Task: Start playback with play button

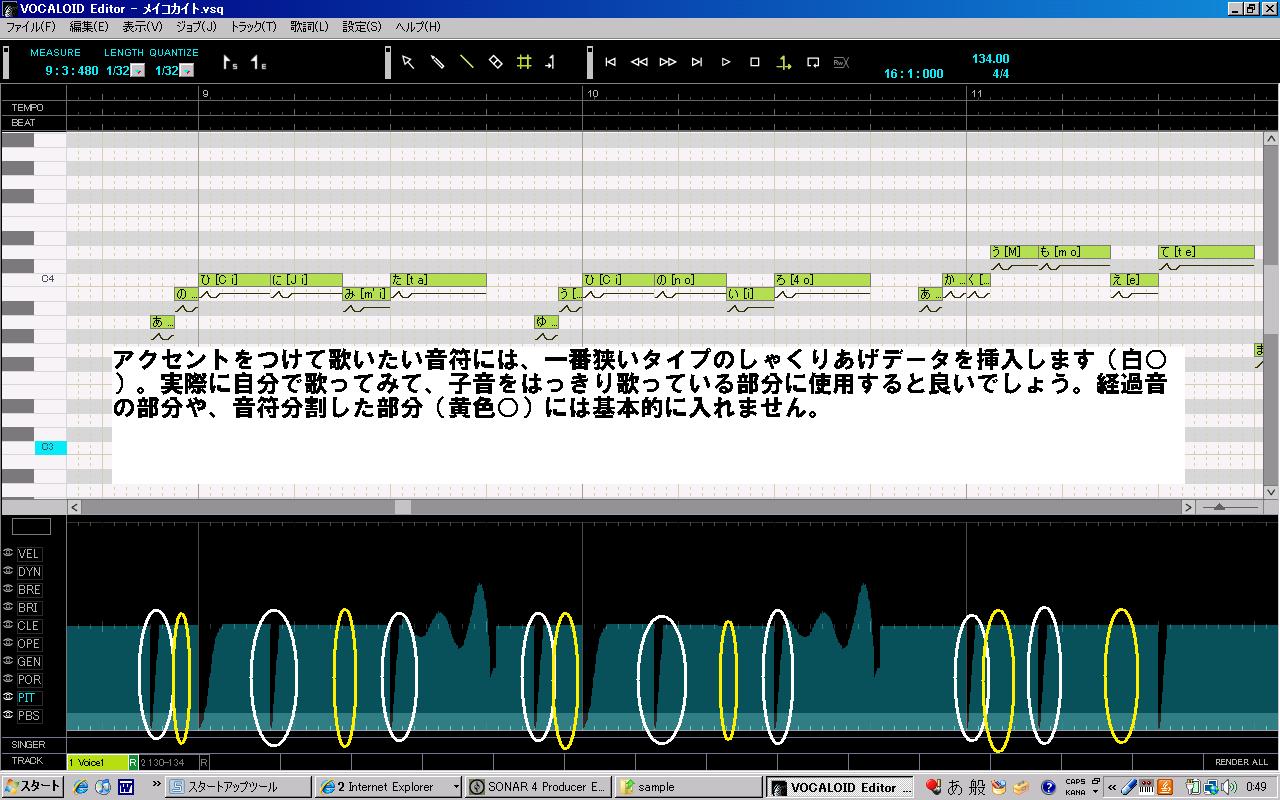Action: [726, 62]
